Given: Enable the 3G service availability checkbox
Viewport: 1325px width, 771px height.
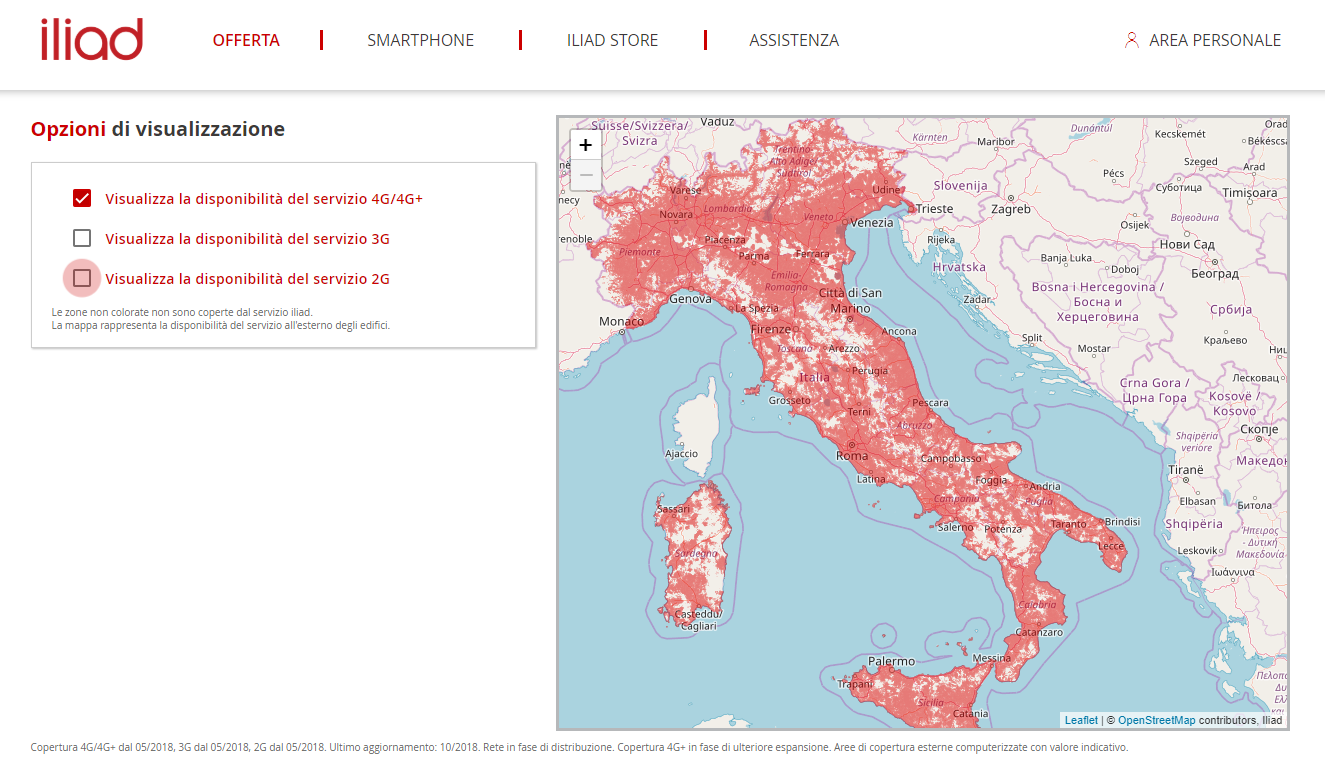Looking at the screenshot, I should click(82, 238).
